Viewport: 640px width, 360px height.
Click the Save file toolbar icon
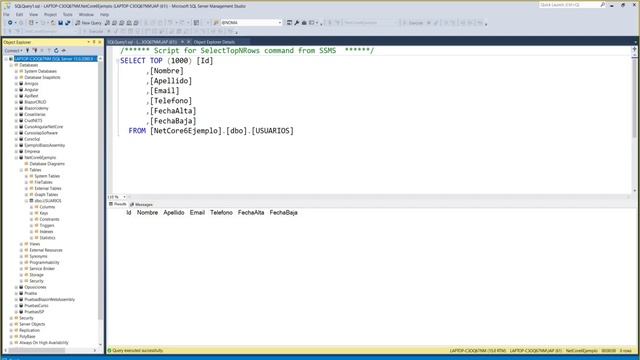pyautogui.click(x=60, y=23)
